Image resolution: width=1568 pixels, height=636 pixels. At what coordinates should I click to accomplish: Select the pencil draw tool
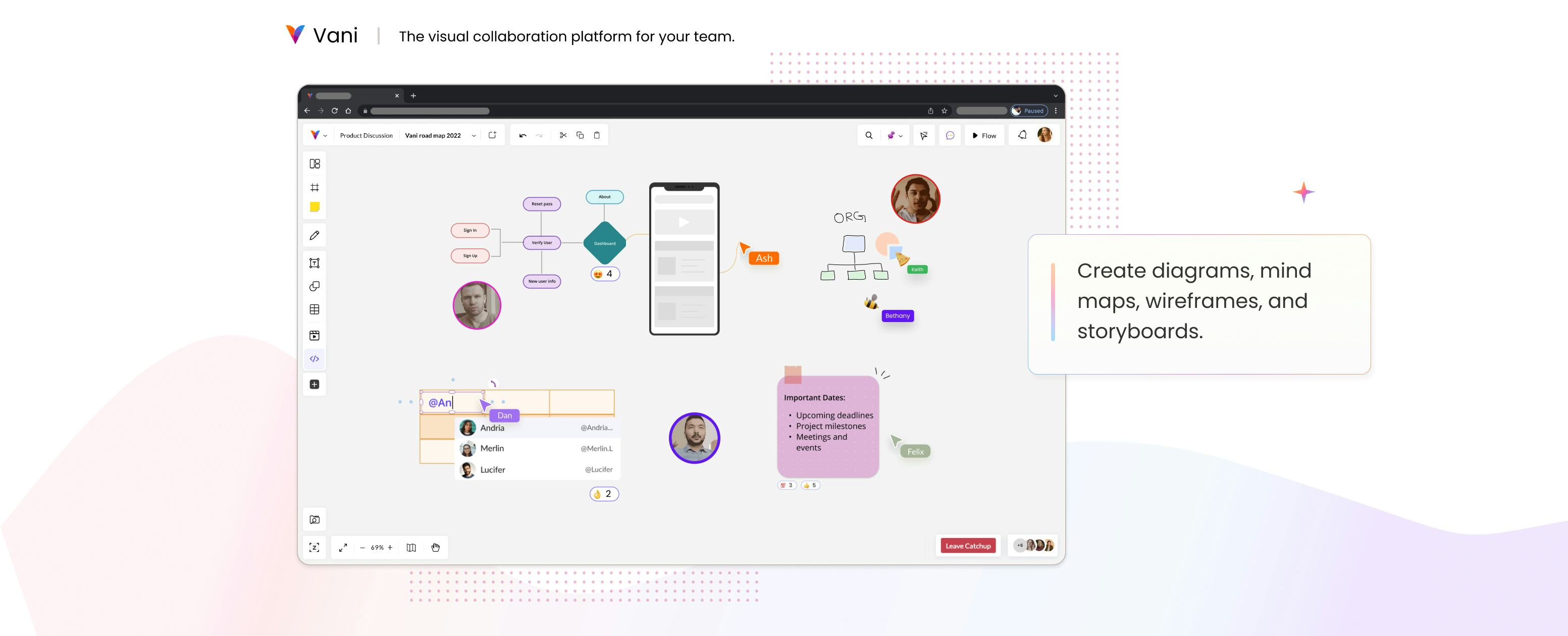[315, 235]
